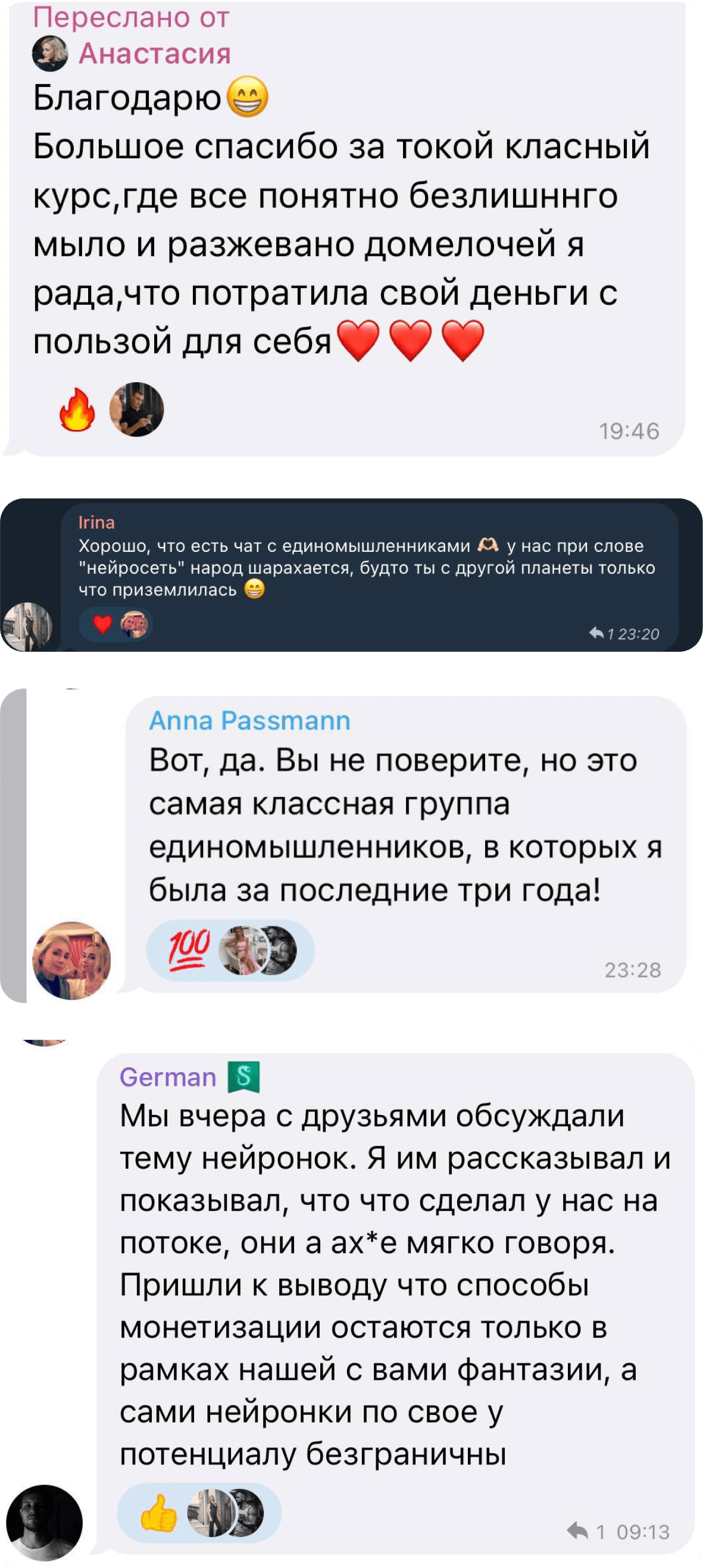Open the Irina sender name
The height and width of the screenshot is (1568, 703).
point(96,522)
